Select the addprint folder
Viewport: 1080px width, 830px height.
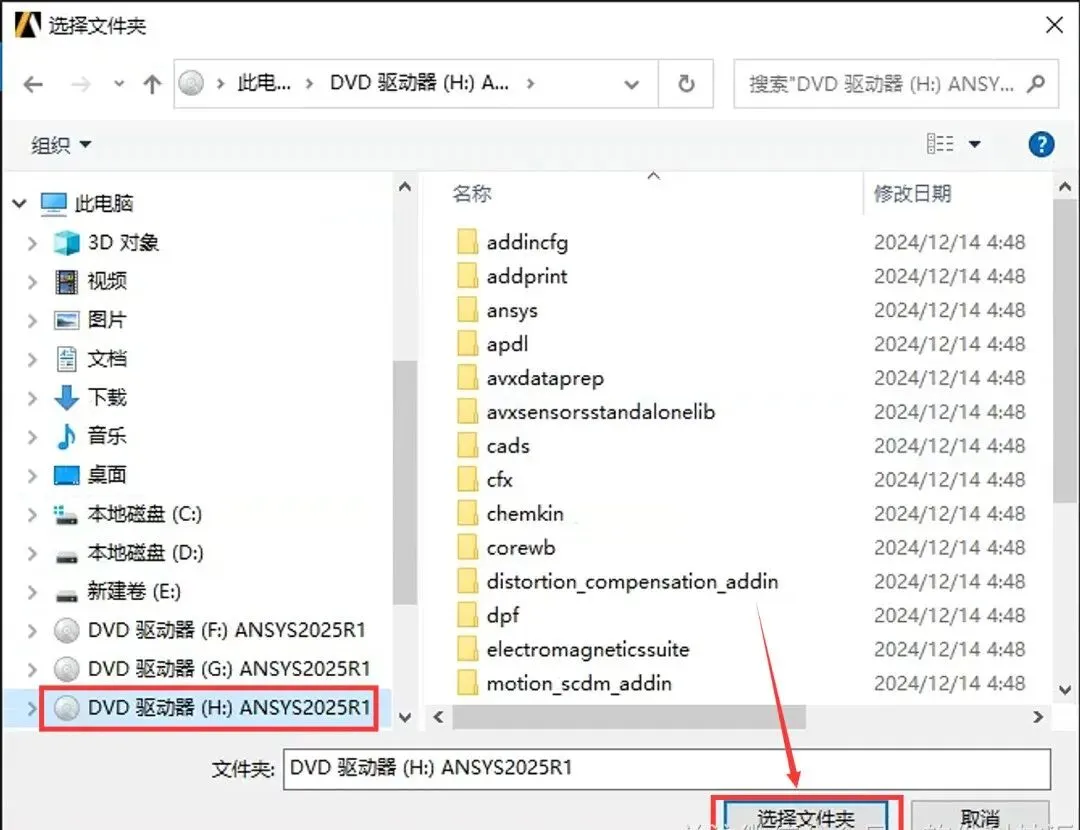point(527,276)
